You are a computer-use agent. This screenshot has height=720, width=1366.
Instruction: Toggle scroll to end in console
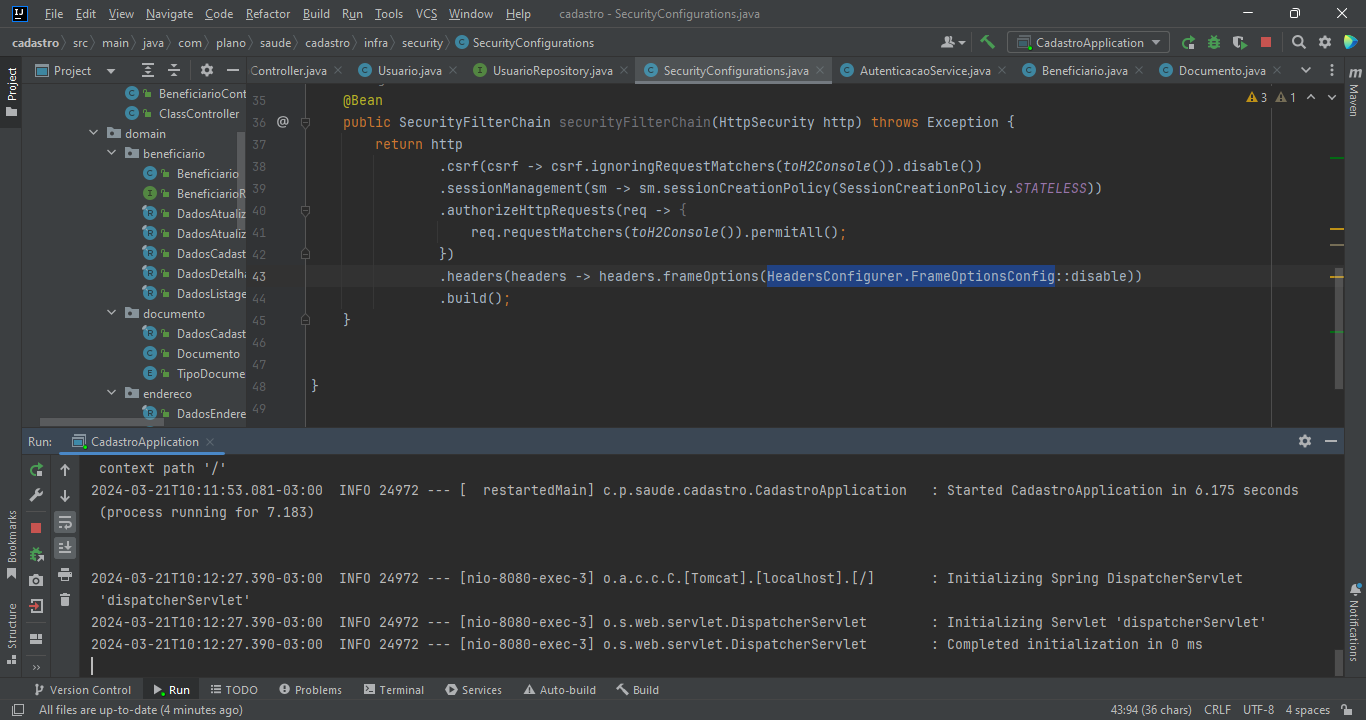(x=65, y=548)
